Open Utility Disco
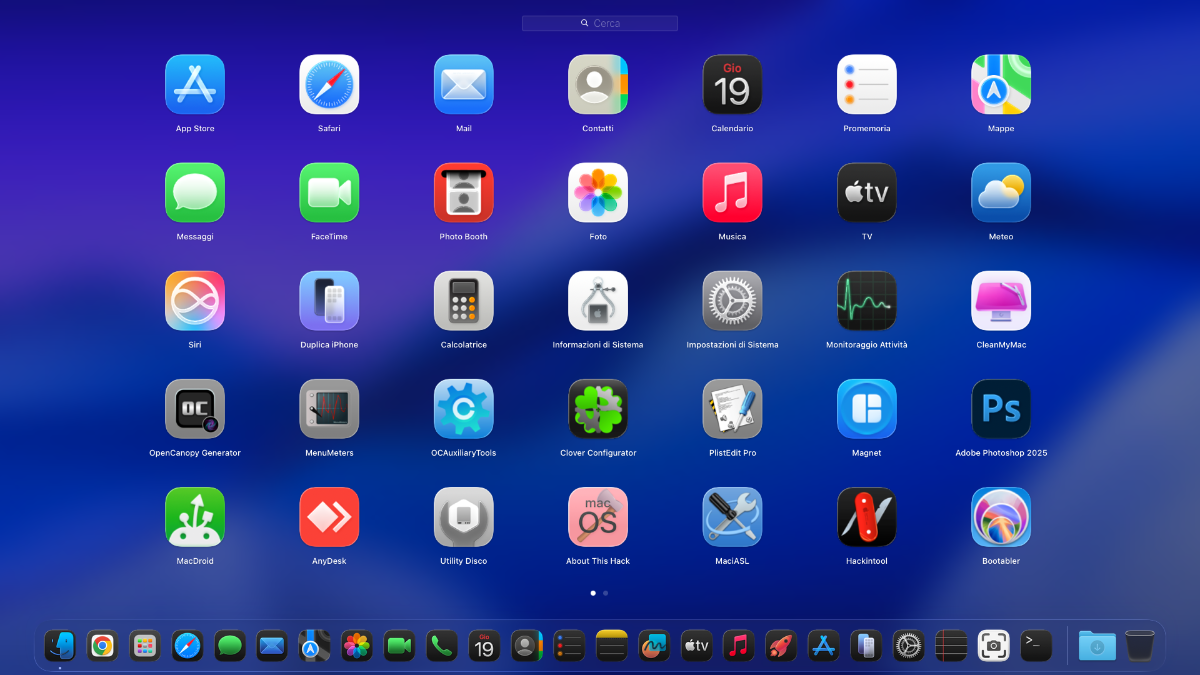This screenshot has height=675, width=1200. click(464, 517)
